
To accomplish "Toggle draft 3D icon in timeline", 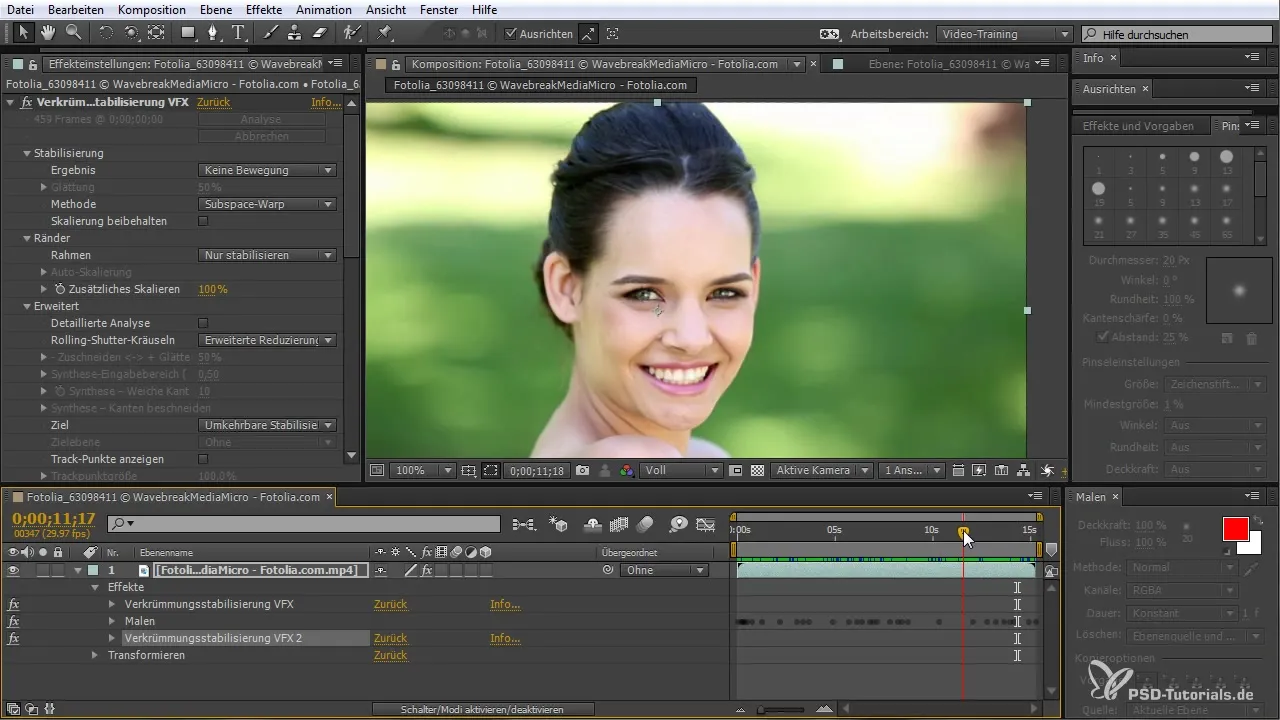I will point(560,523).
